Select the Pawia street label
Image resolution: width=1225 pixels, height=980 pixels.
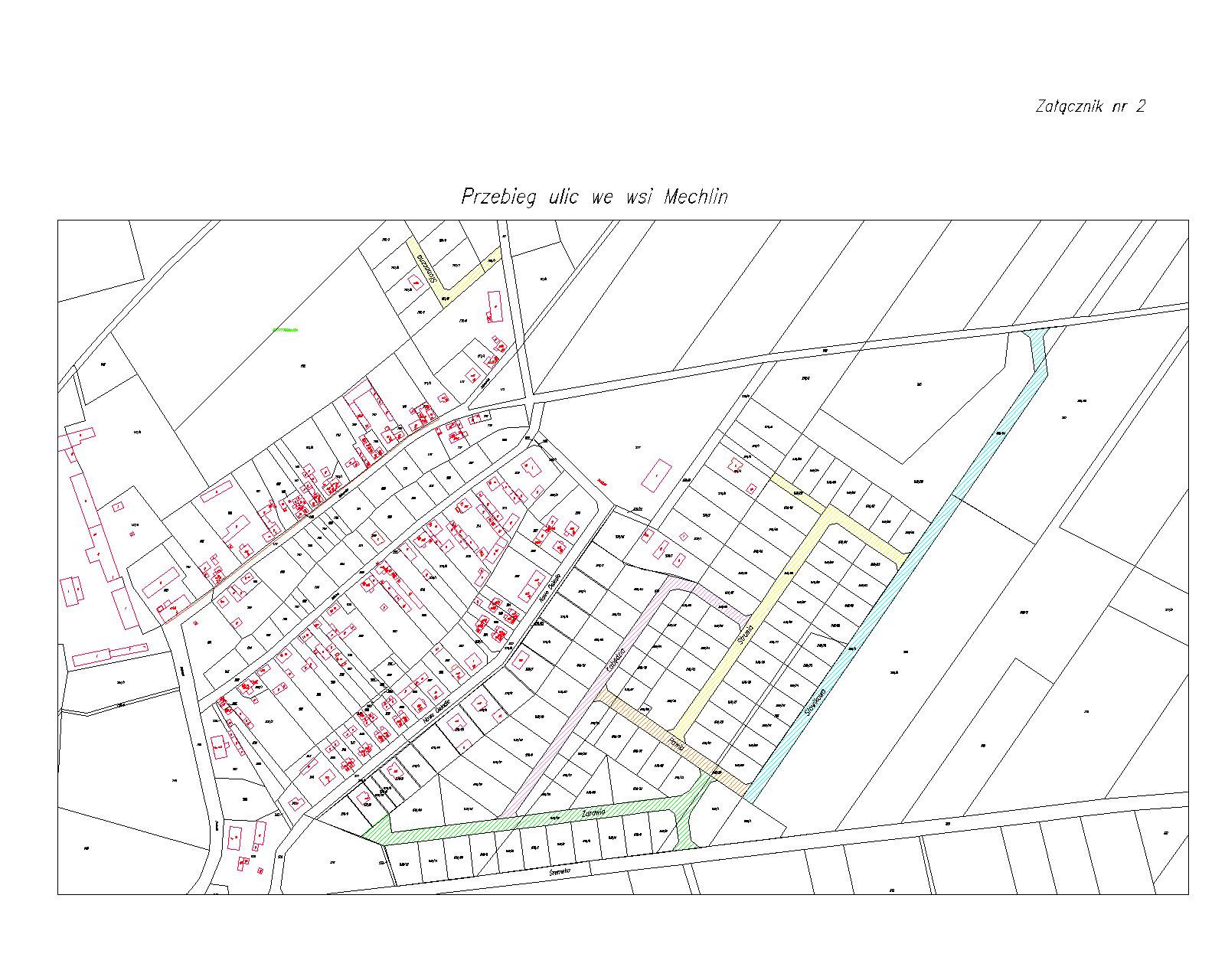[674, 741]
